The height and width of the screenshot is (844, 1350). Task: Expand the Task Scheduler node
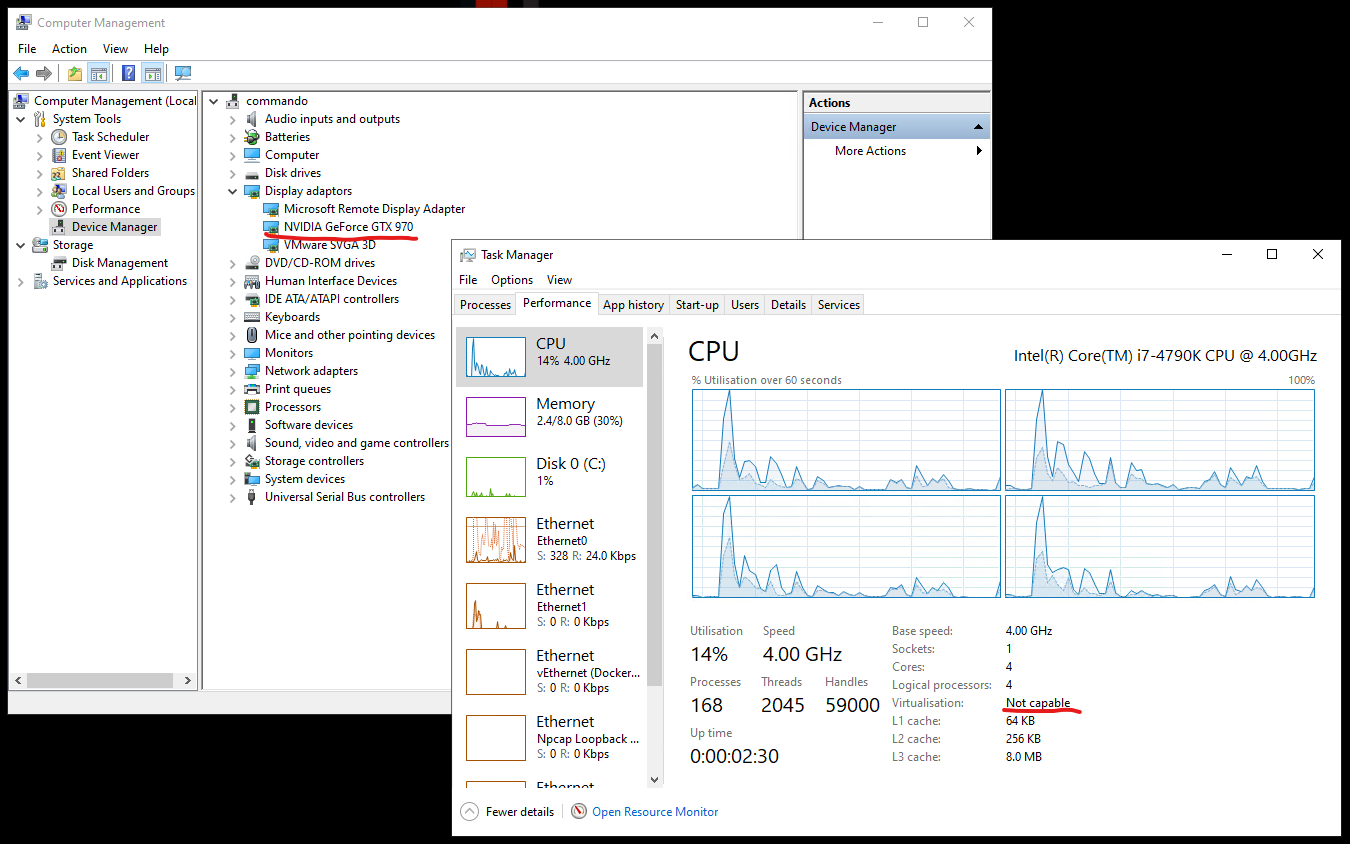40,137
